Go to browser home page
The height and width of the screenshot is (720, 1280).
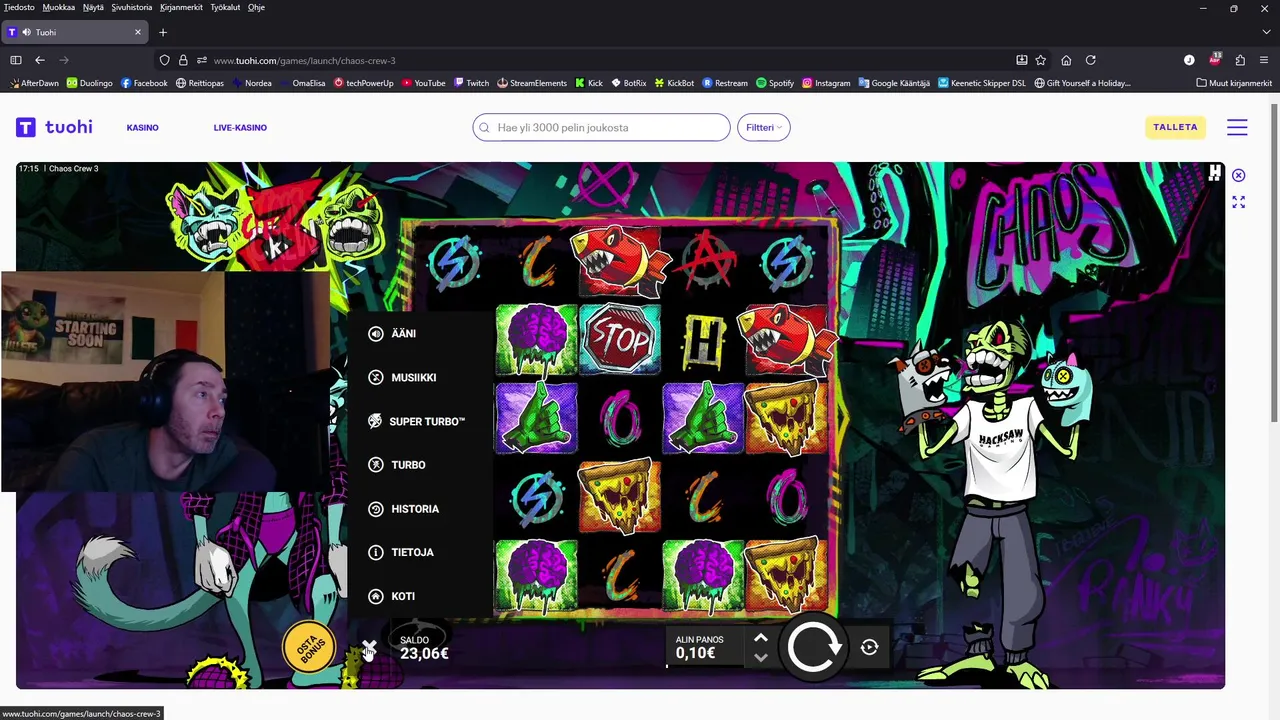click(1066, 60)
